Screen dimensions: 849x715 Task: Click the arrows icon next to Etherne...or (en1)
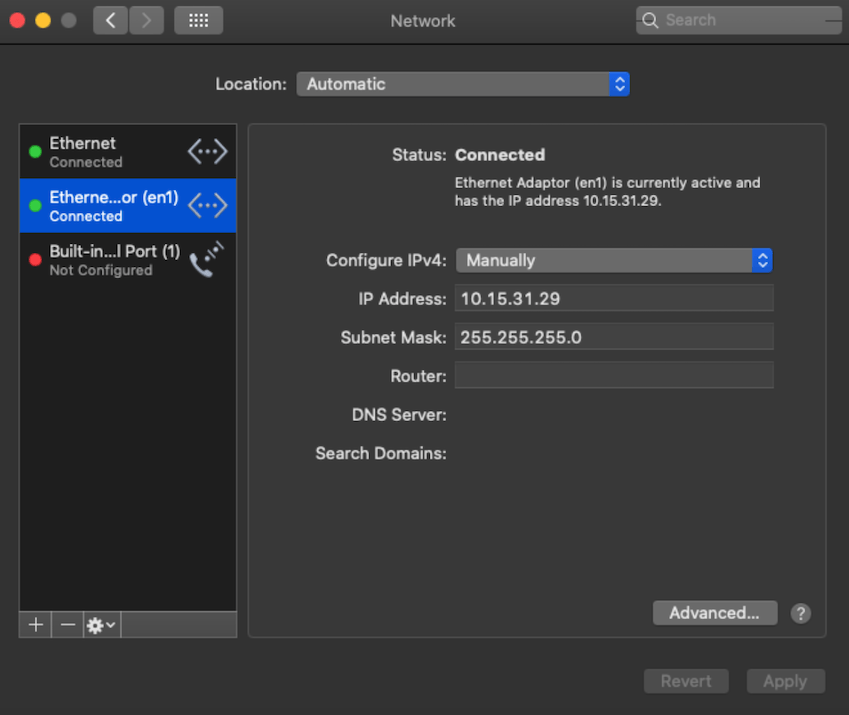(207, 205)
